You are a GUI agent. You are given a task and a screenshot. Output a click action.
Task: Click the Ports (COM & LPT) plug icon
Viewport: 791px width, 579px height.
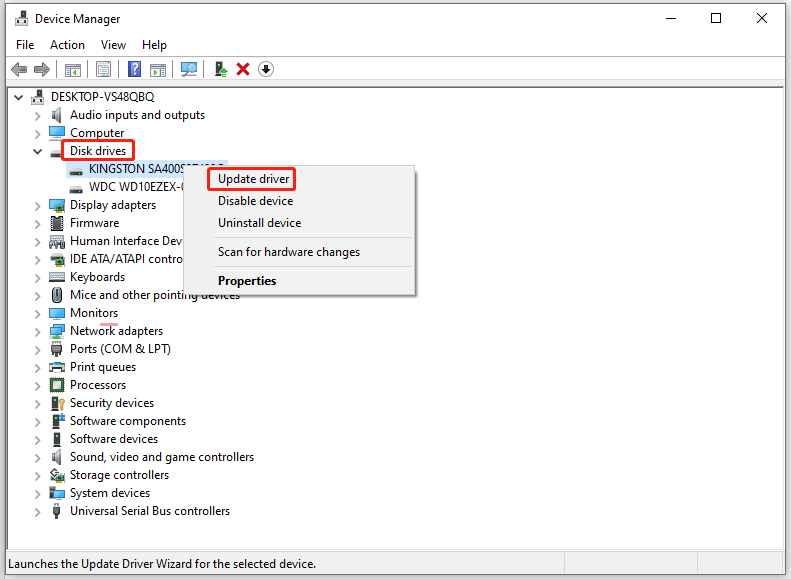(x=56, y=349)
